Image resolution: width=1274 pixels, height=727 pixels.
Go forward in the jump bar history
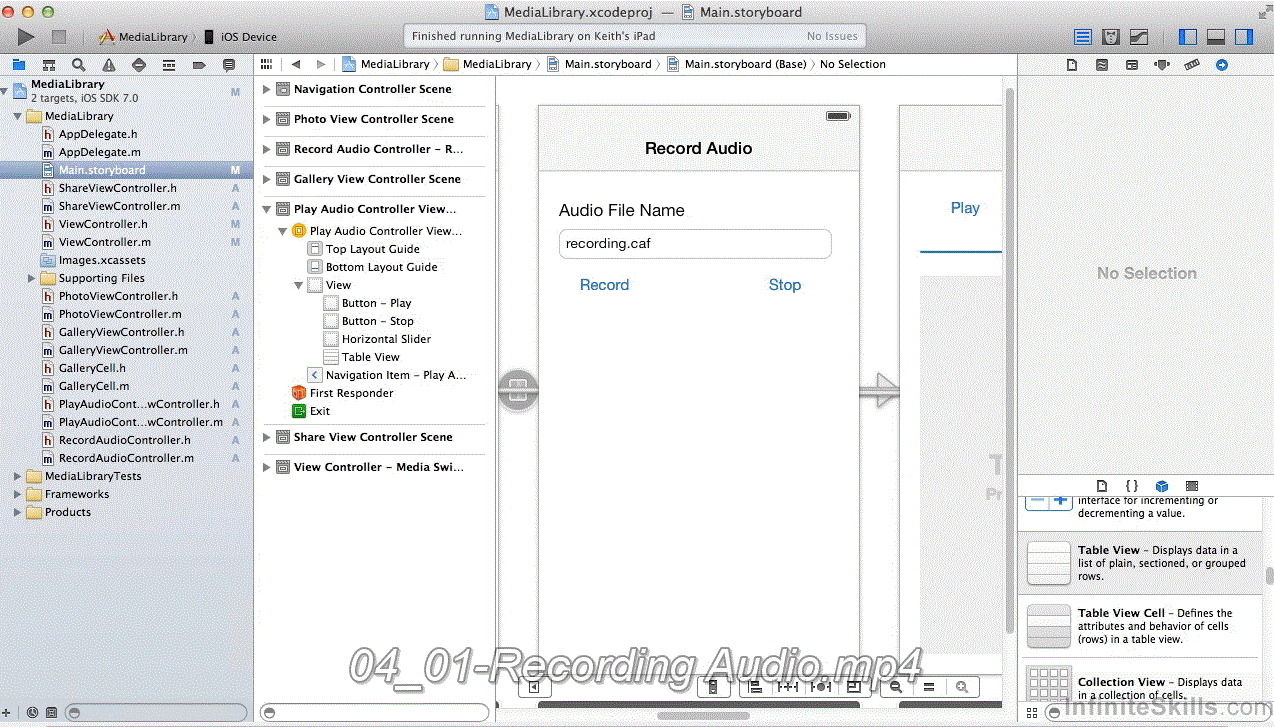321,64
